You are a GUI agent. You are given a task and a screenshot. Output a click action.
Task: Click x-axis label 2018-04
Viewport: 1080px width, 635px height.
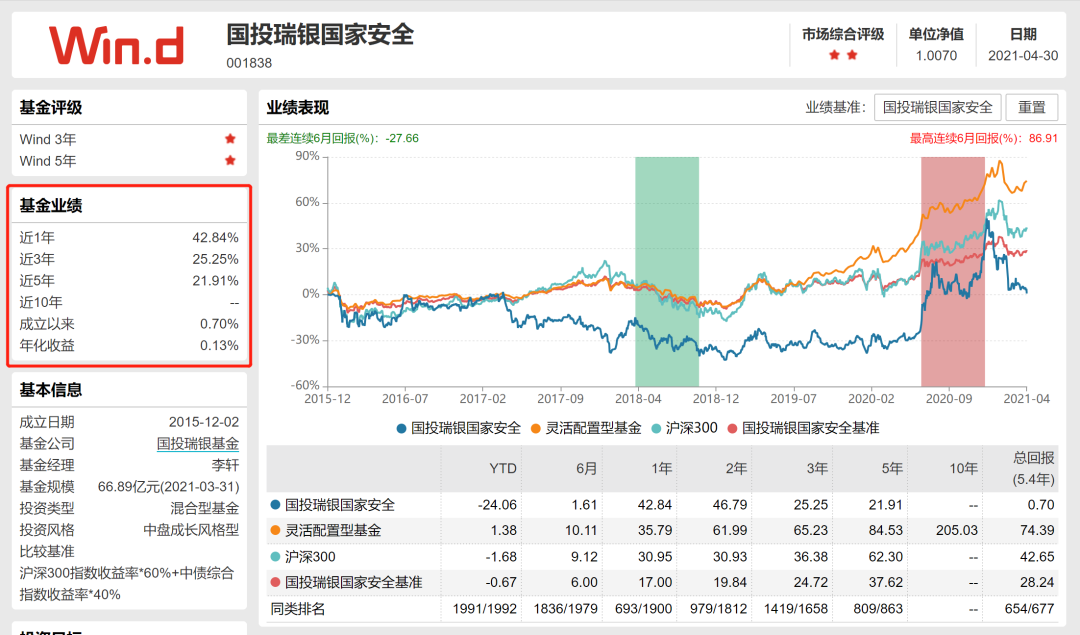click(638, 399)
